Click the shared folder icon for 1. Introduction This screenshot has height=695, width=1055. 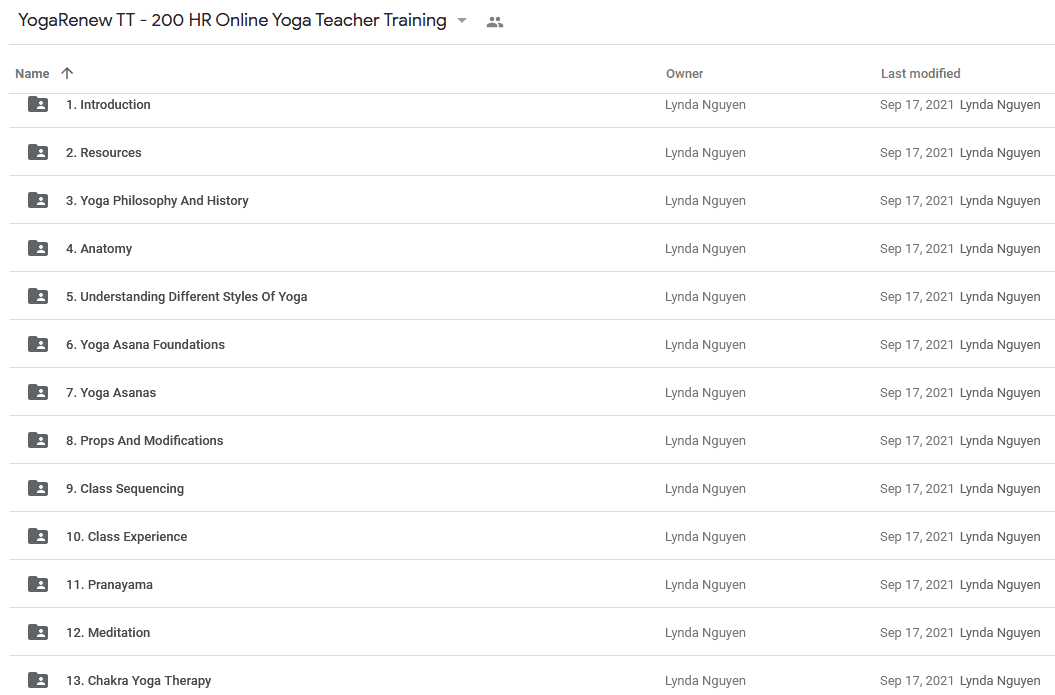coord(38,104)
